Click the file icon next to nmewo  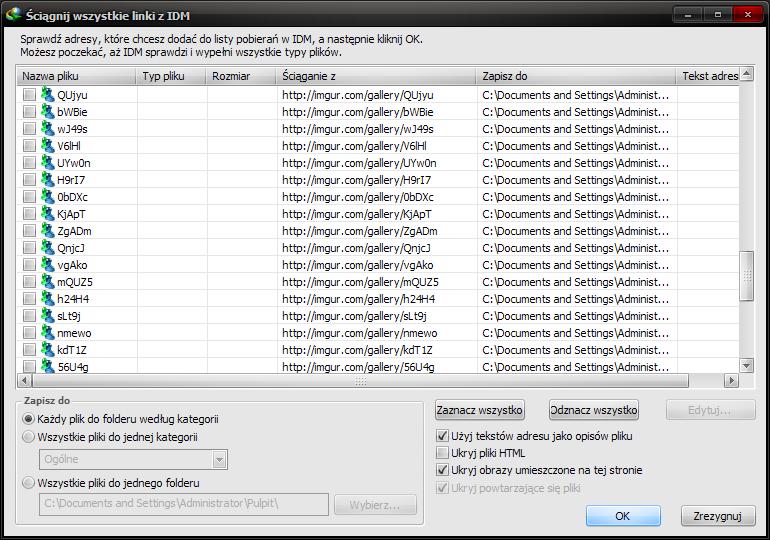click(48, 333)
